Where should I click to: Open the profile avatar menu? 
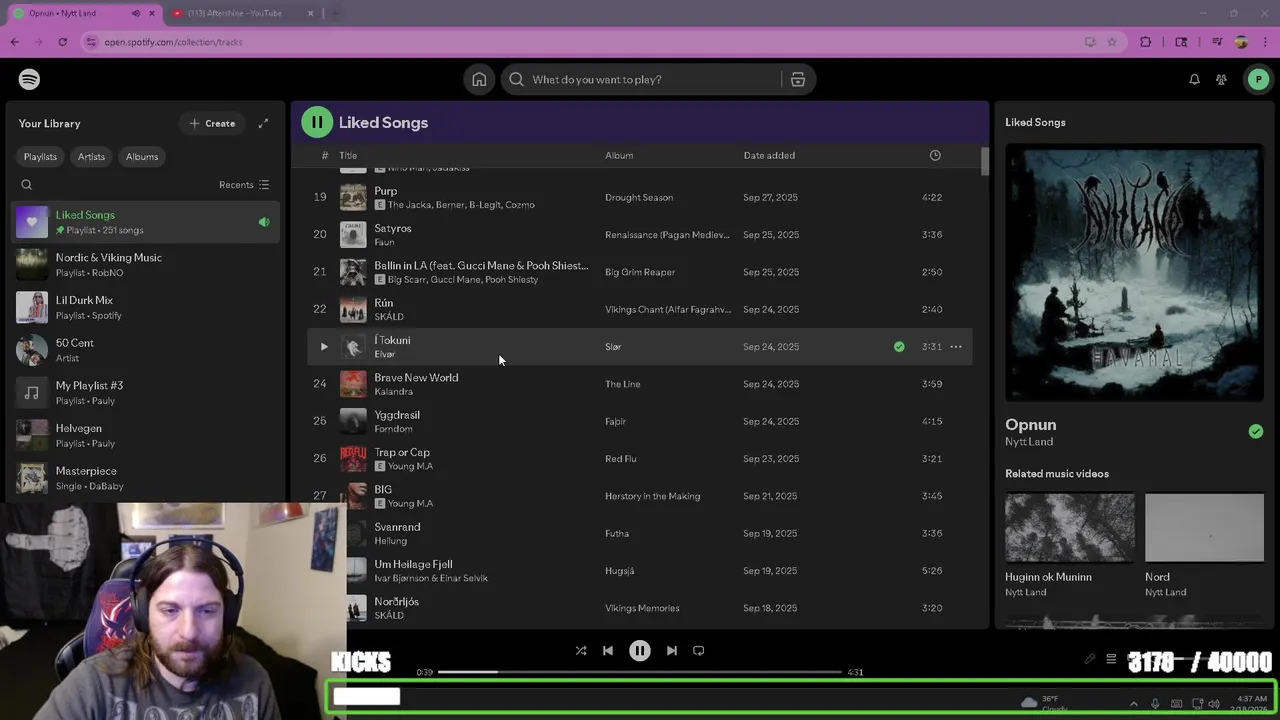point(1258,79)
